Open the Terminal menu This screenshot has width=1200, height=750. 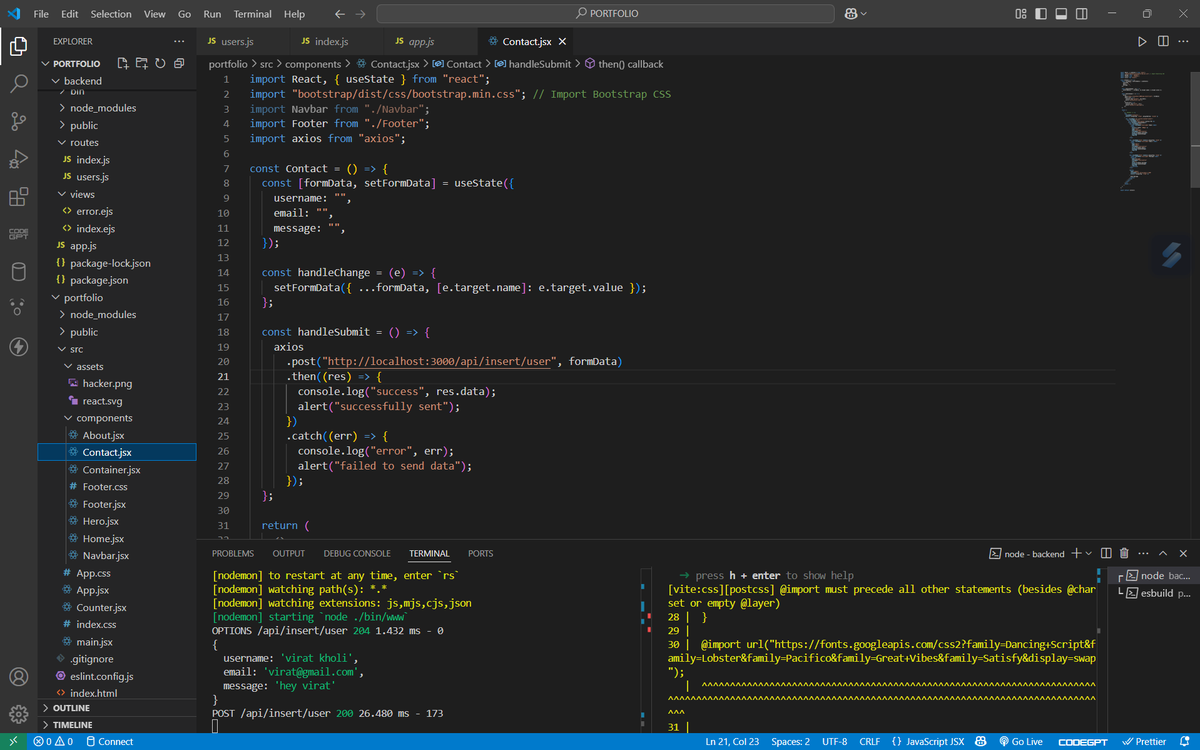[252, 14]
